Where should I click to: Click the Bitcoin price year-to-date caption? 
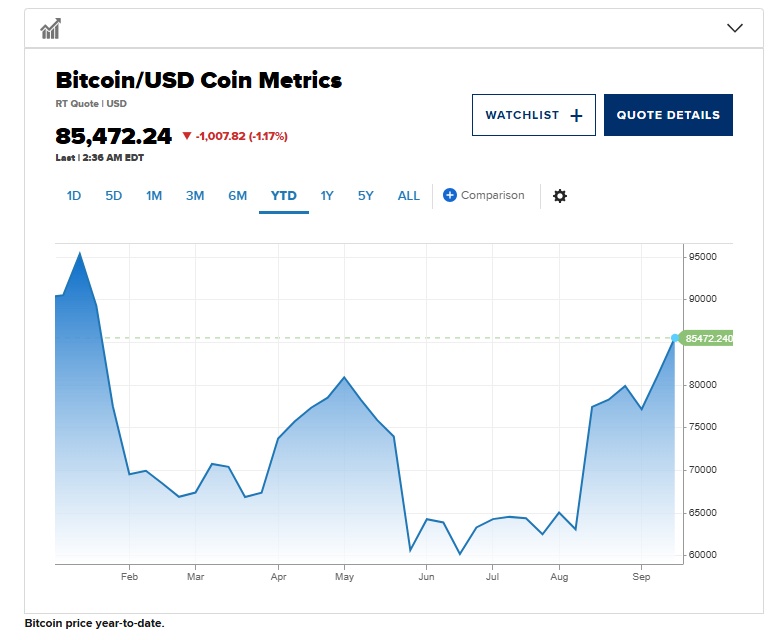click(94, 623)
